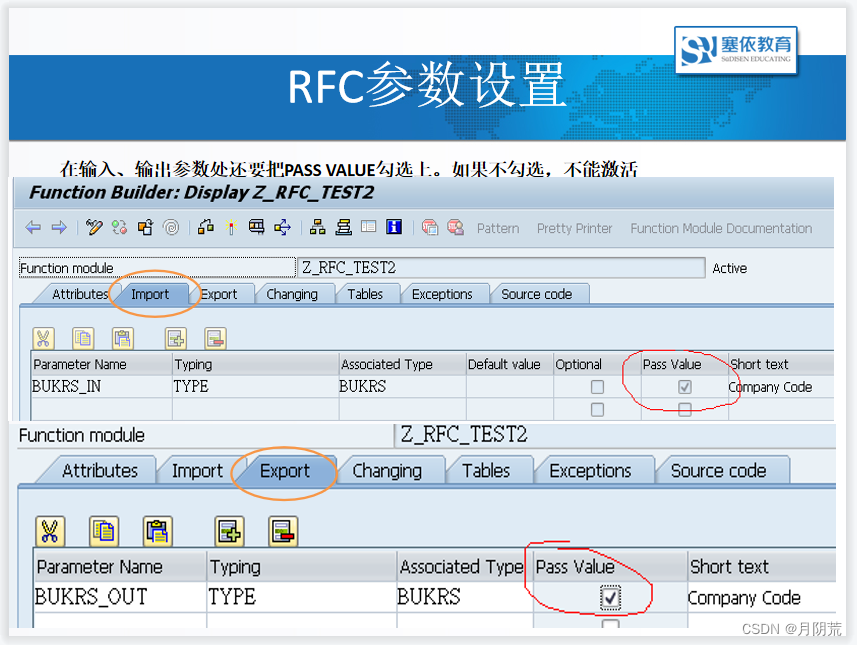Open Source code tab in upper window

point(537,294)
